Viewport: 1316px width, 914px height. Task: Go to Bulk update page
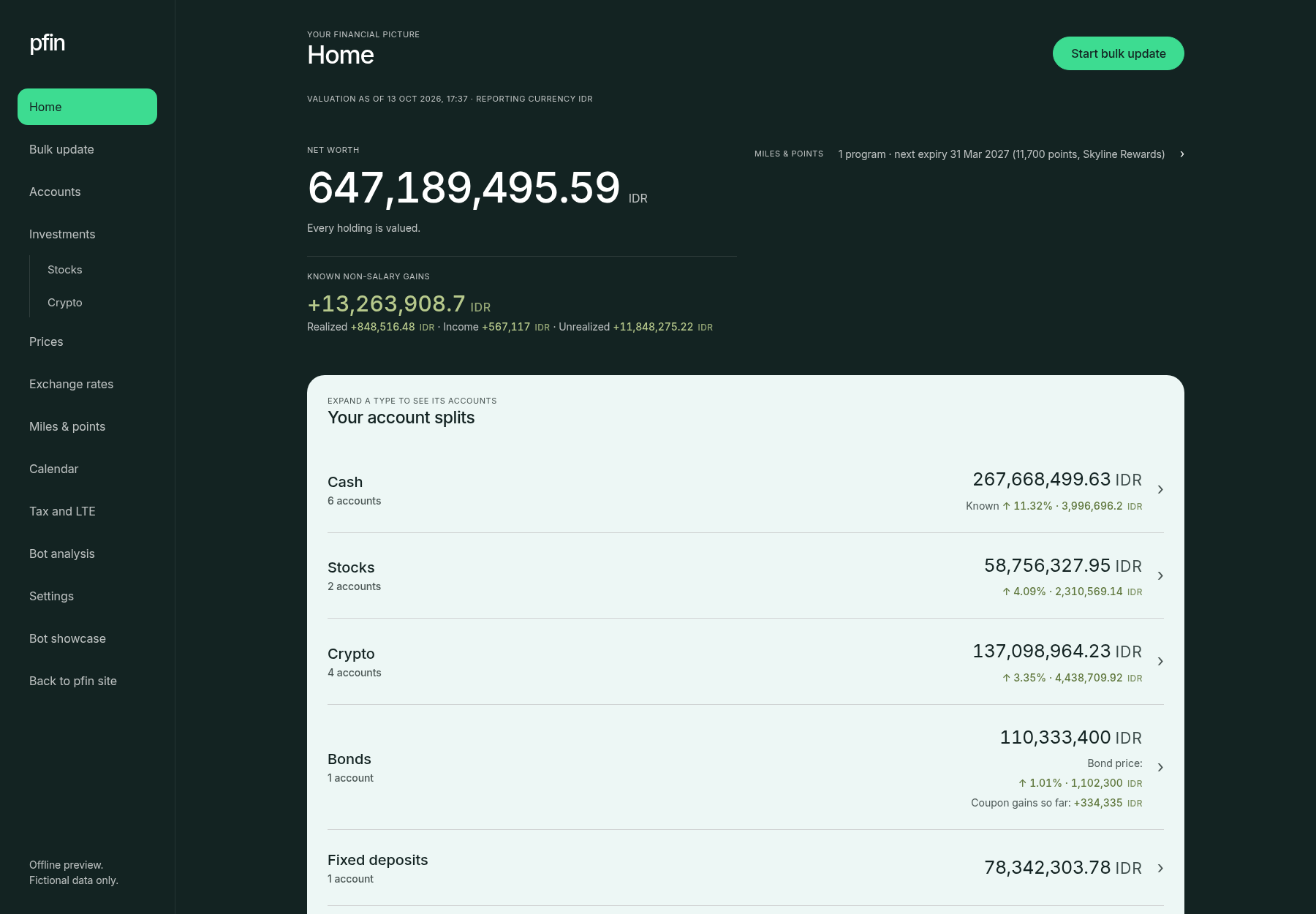click(87, 149)
